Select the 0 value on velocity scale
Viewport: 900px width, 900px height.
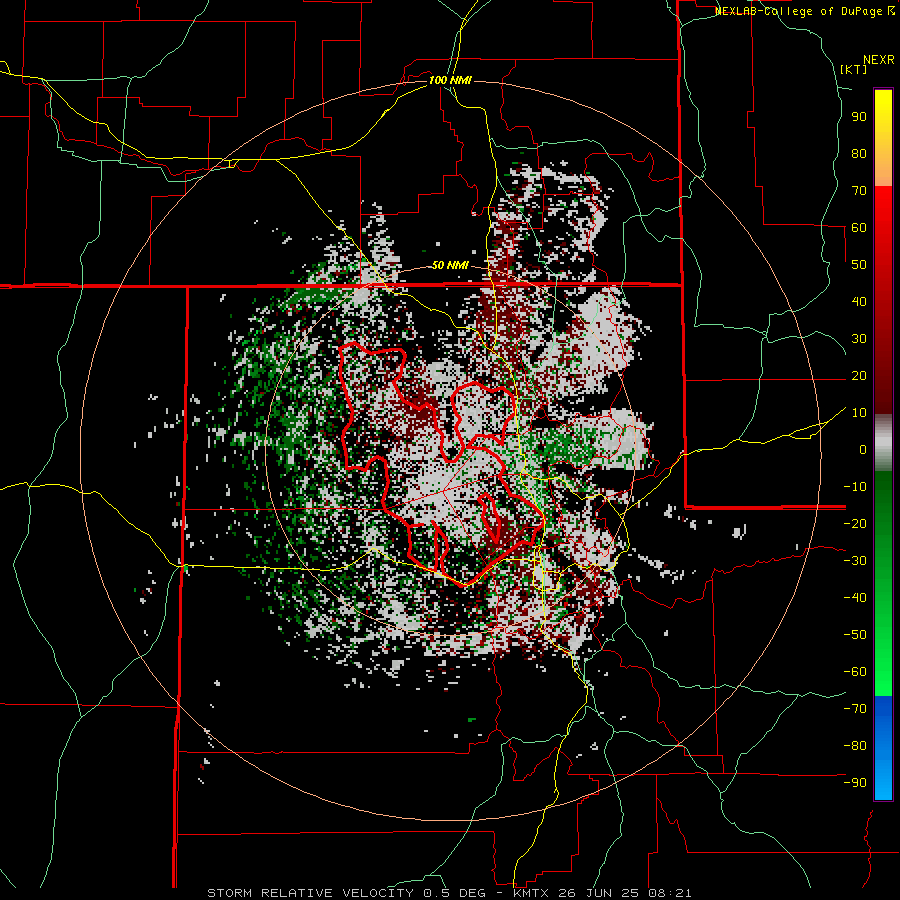tap(863, 449)
